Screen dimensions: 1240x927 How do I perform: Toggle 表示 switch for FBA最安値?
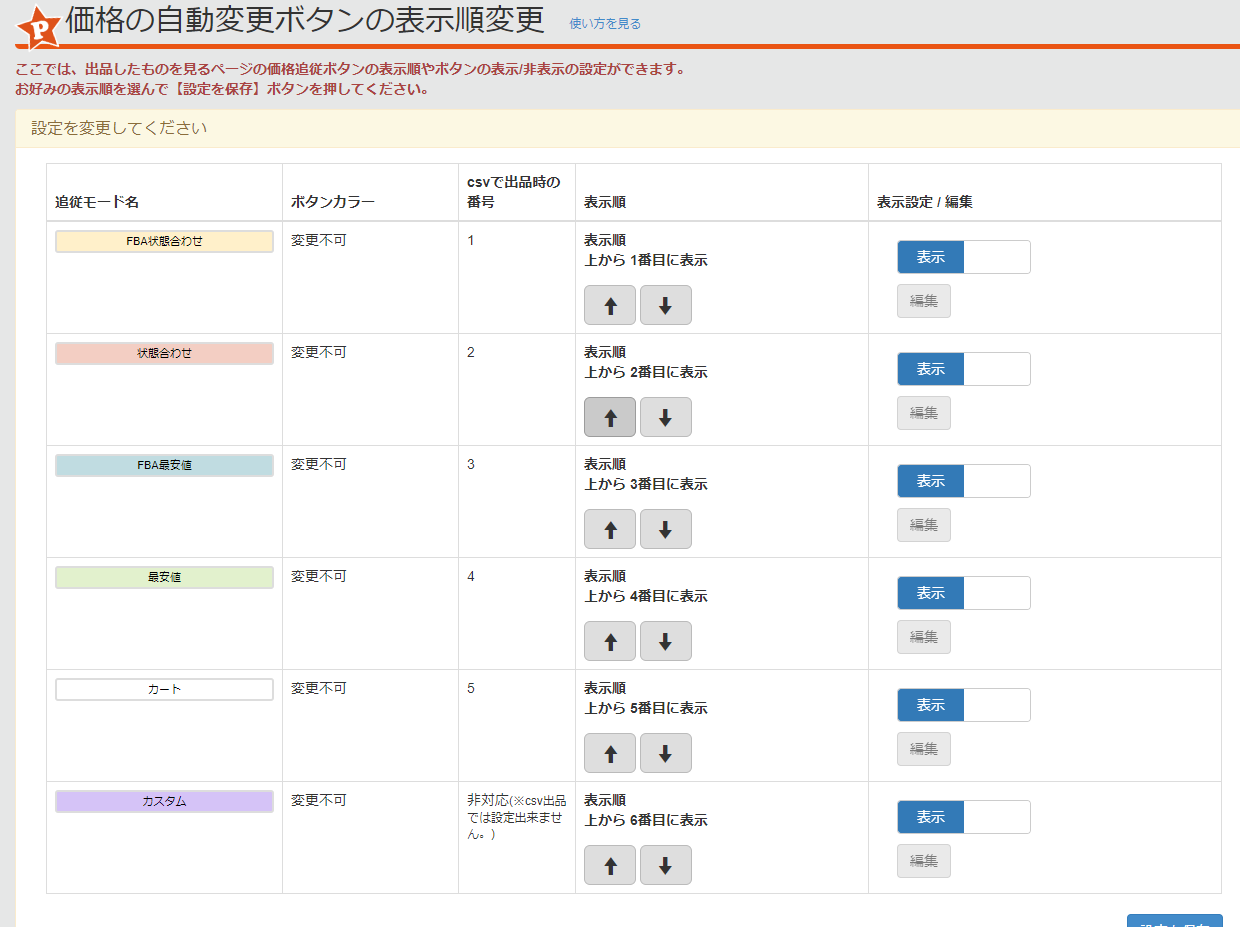(963, 481)
